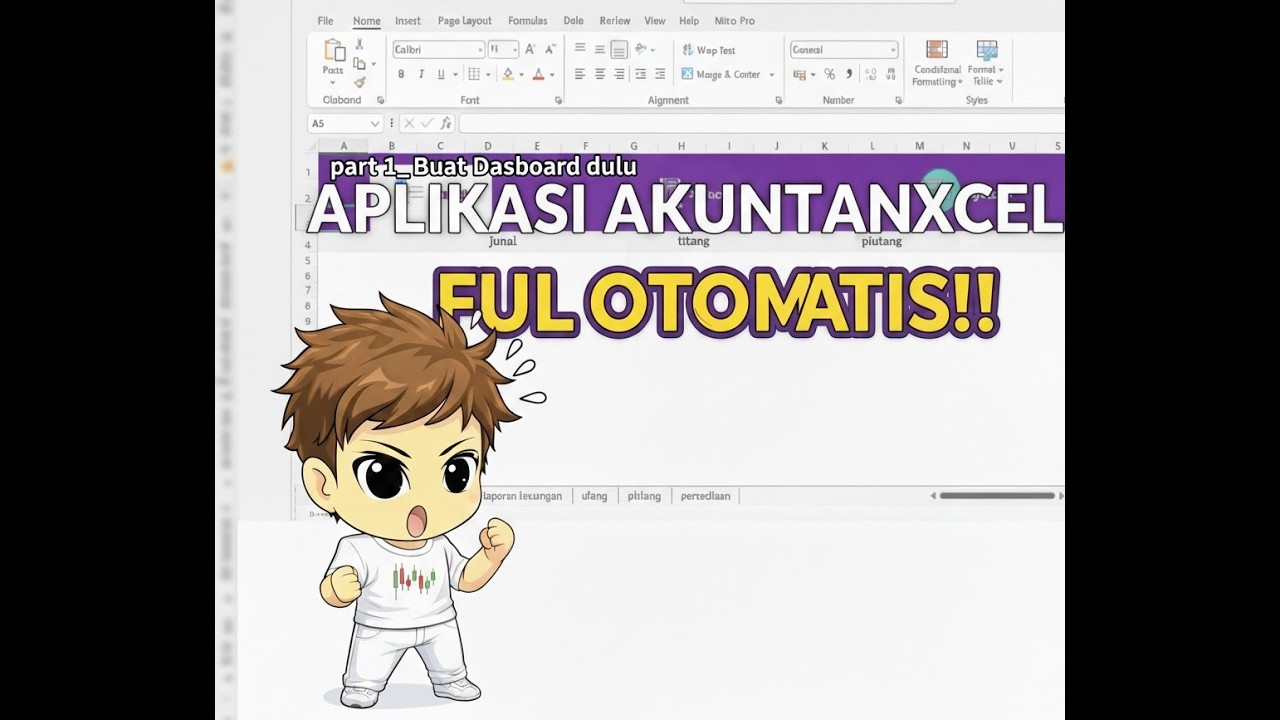Viewport: 1280px width, 720px height.
Task: Apply the comma style
Action: pyautogui.click(x=849, y=74)
